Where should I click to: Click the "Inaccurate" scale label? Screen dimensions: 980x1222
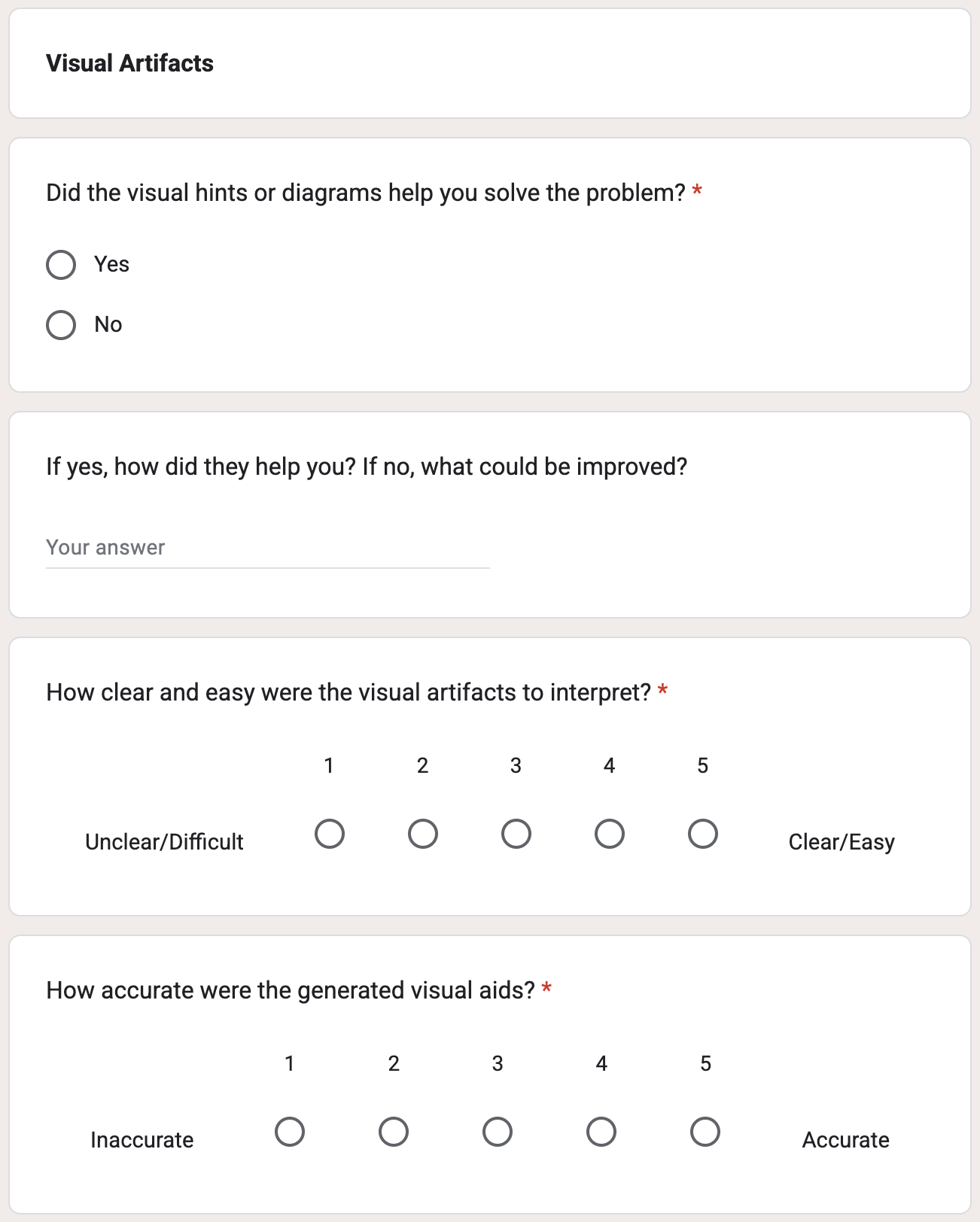click(x=142, y=1140)
